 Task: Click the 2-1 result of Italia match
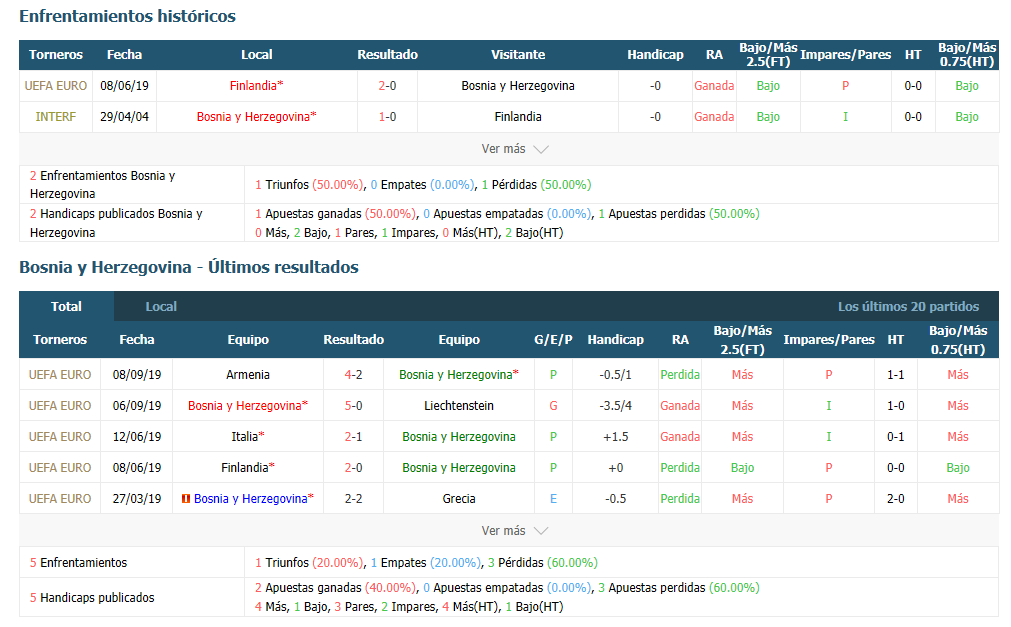[x=353, y=437]
